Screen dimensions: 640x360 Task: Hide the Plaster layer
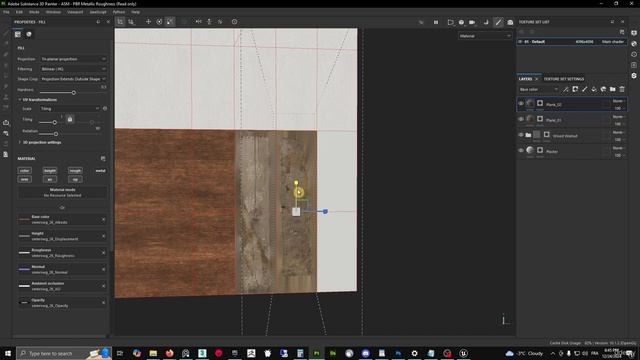(521, 150)
